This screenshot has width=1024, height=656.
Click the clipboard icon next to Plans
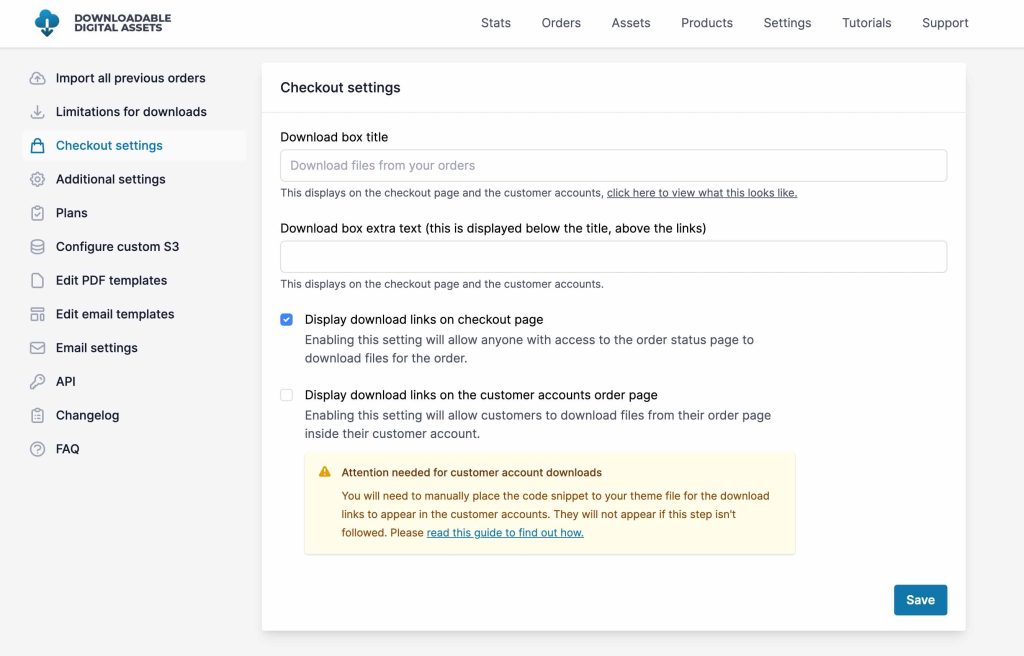(38, 213)
